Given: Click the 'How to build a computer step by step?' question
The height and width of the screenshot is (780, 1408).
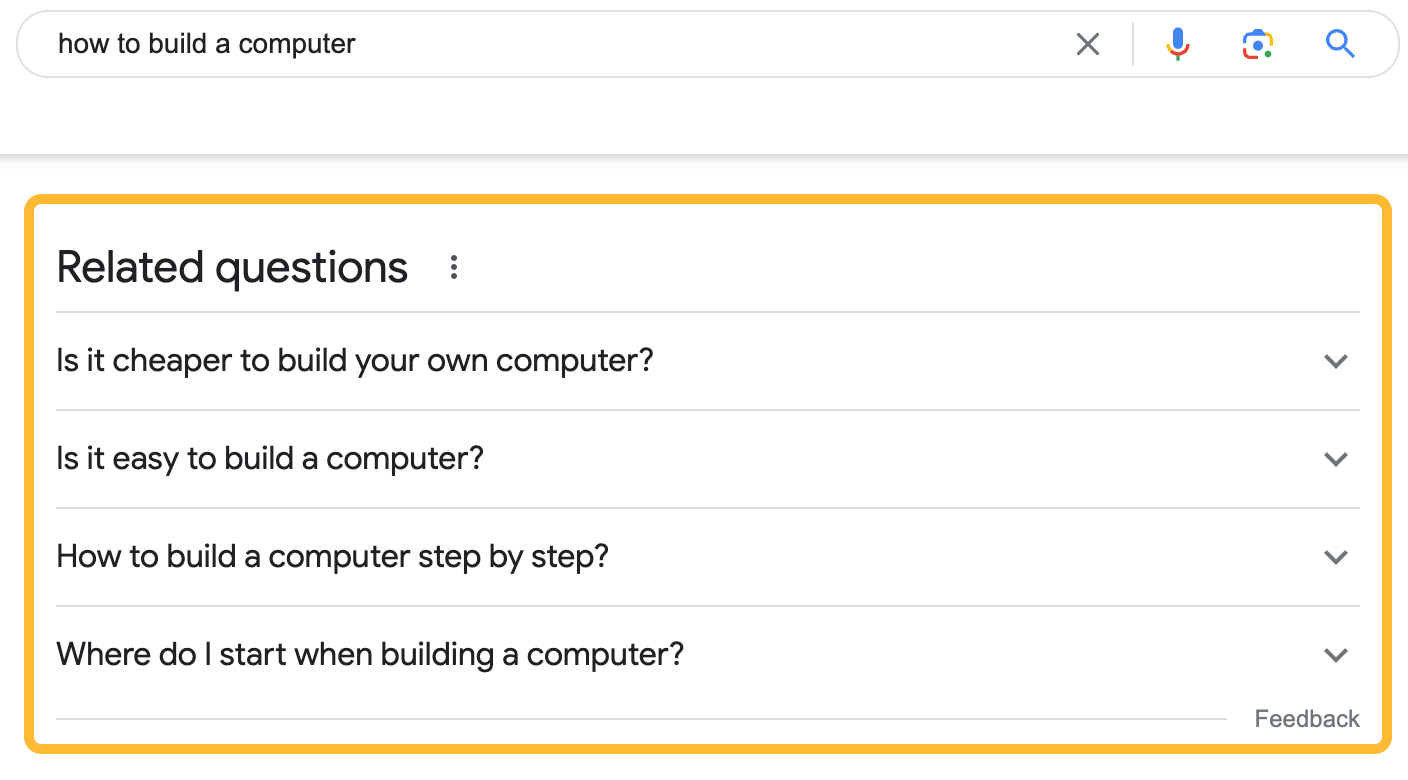Looking at the screenshot, I should 331,556.
